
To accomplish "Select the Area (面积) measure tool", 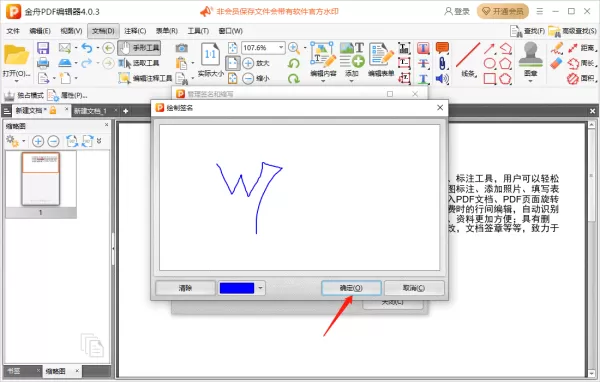I will pos(582,78).
